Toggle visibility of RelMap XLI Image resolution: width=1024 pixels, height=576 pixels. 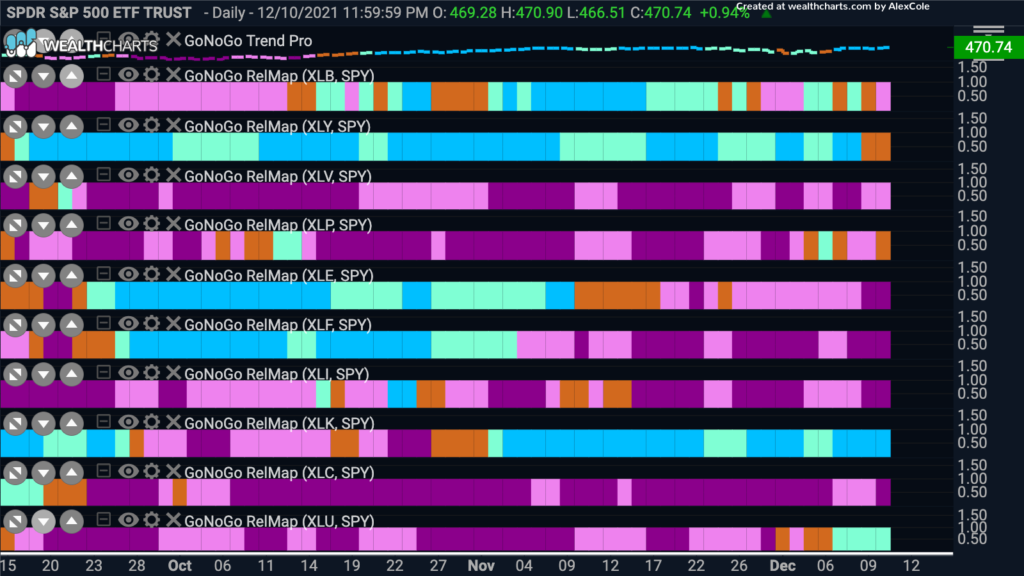click(128, 372)
